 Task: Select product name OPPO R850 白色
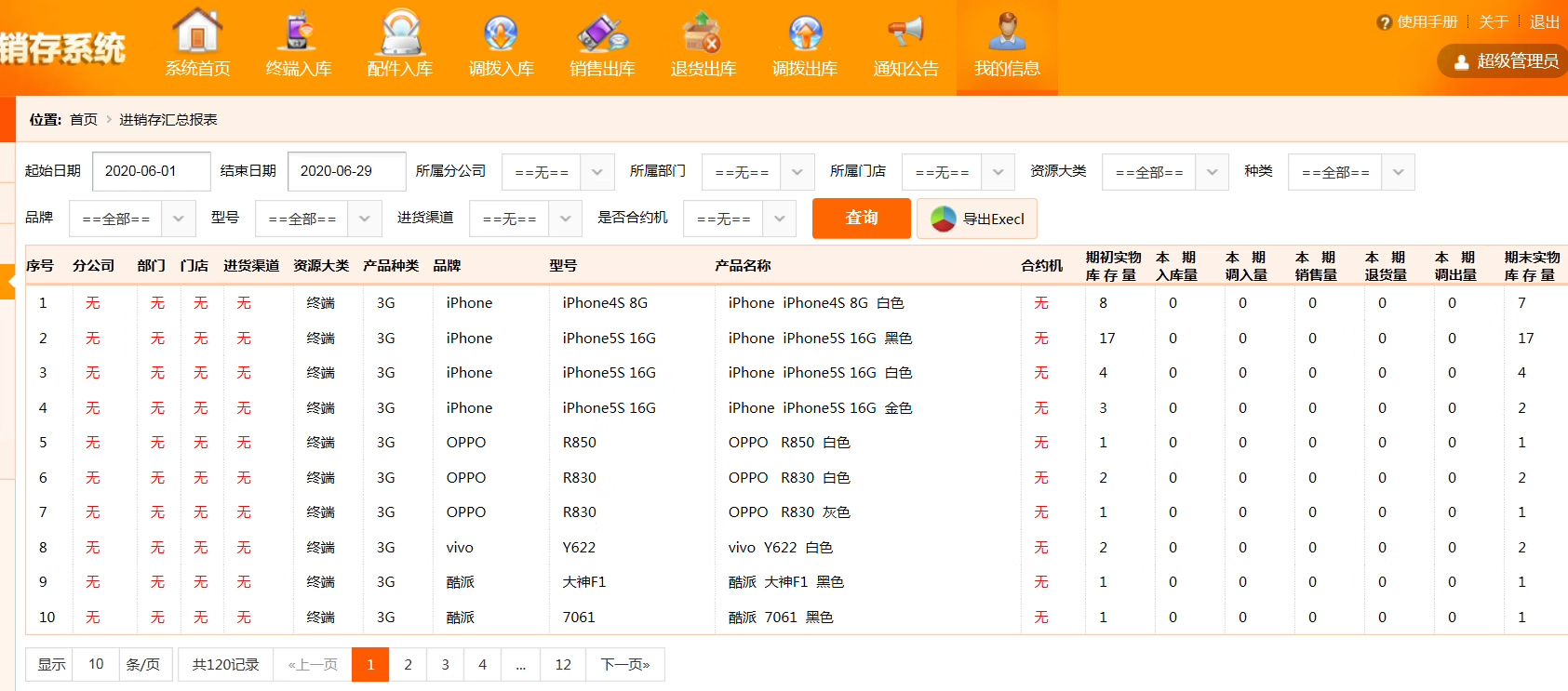point(789,443)
